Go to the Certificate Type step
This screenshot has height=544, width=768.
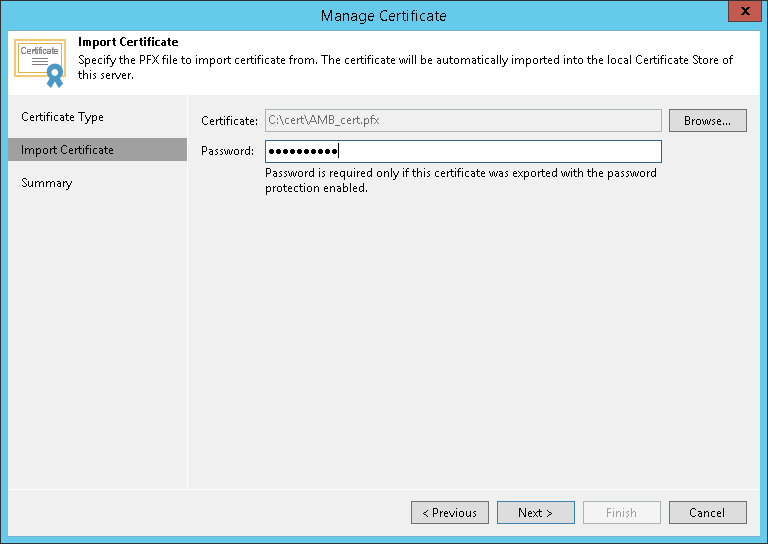62,117
